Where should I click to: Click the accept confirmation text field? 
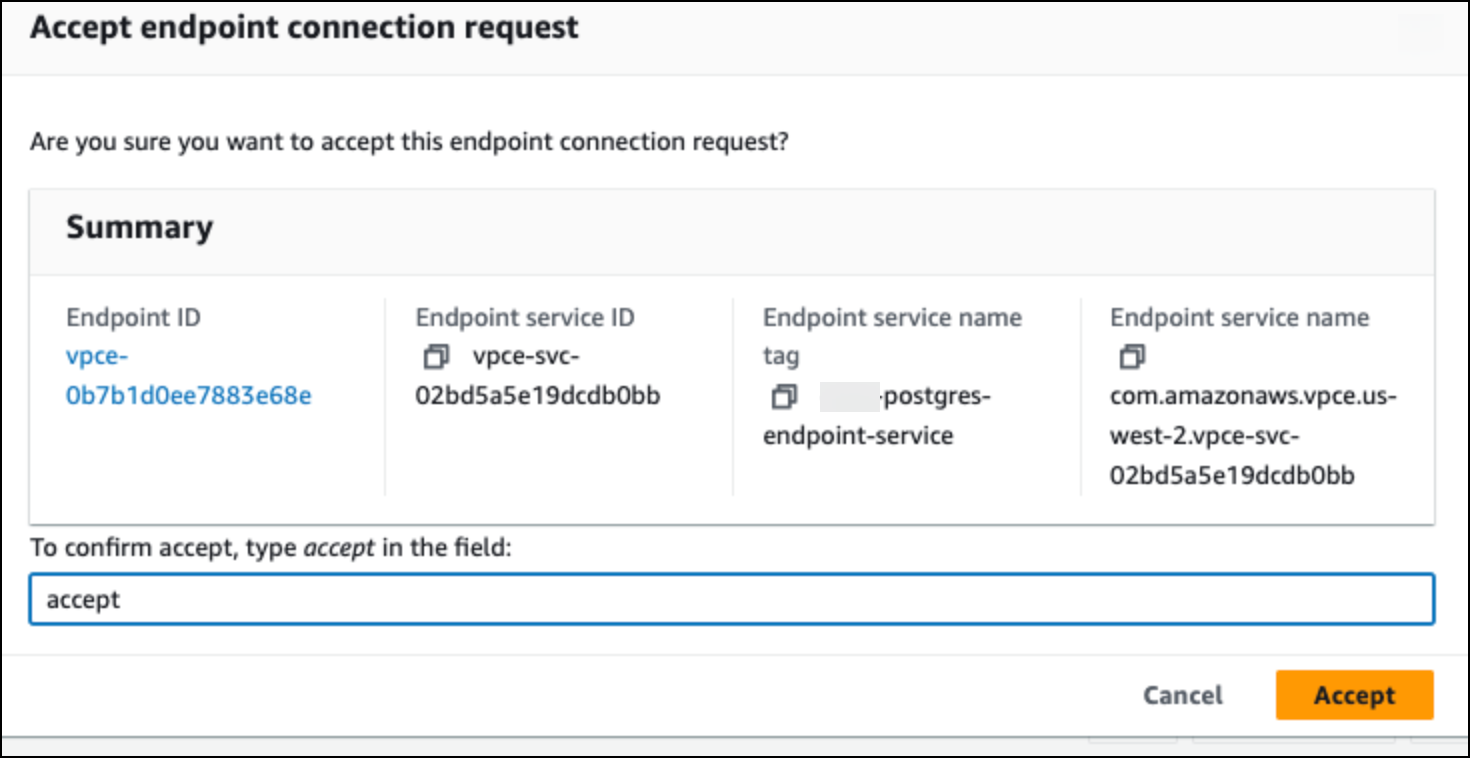click(731, 600)
